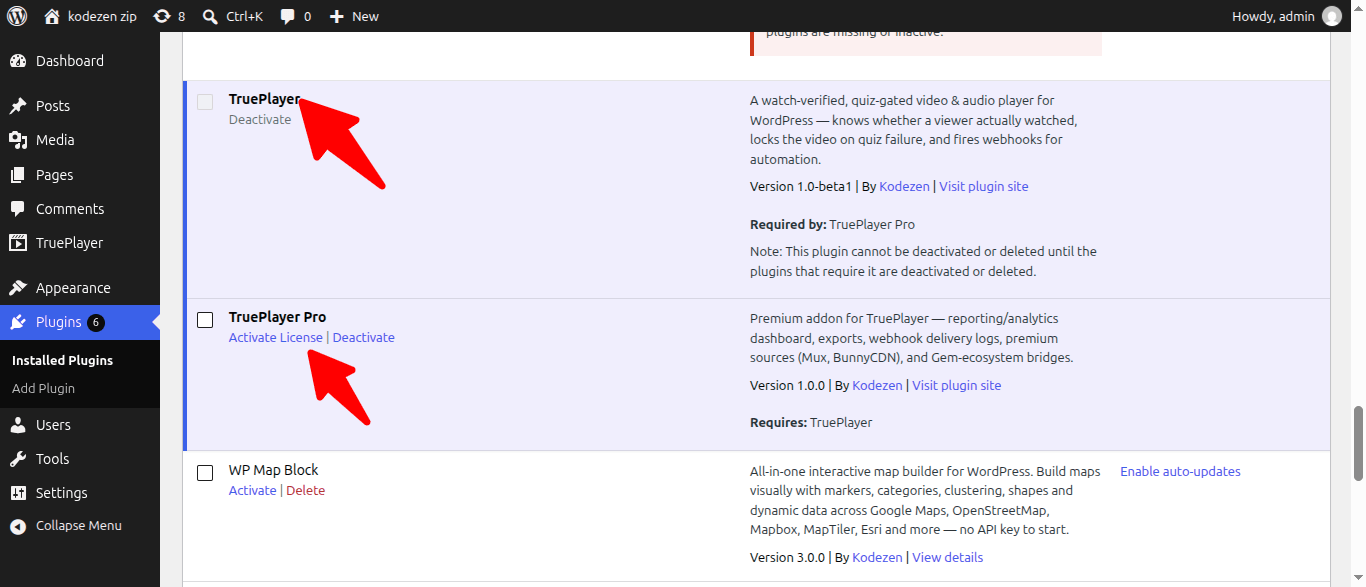Click the disabled TruePlayer checkbox
The image size is (1366, 587).
click(205, 102)
